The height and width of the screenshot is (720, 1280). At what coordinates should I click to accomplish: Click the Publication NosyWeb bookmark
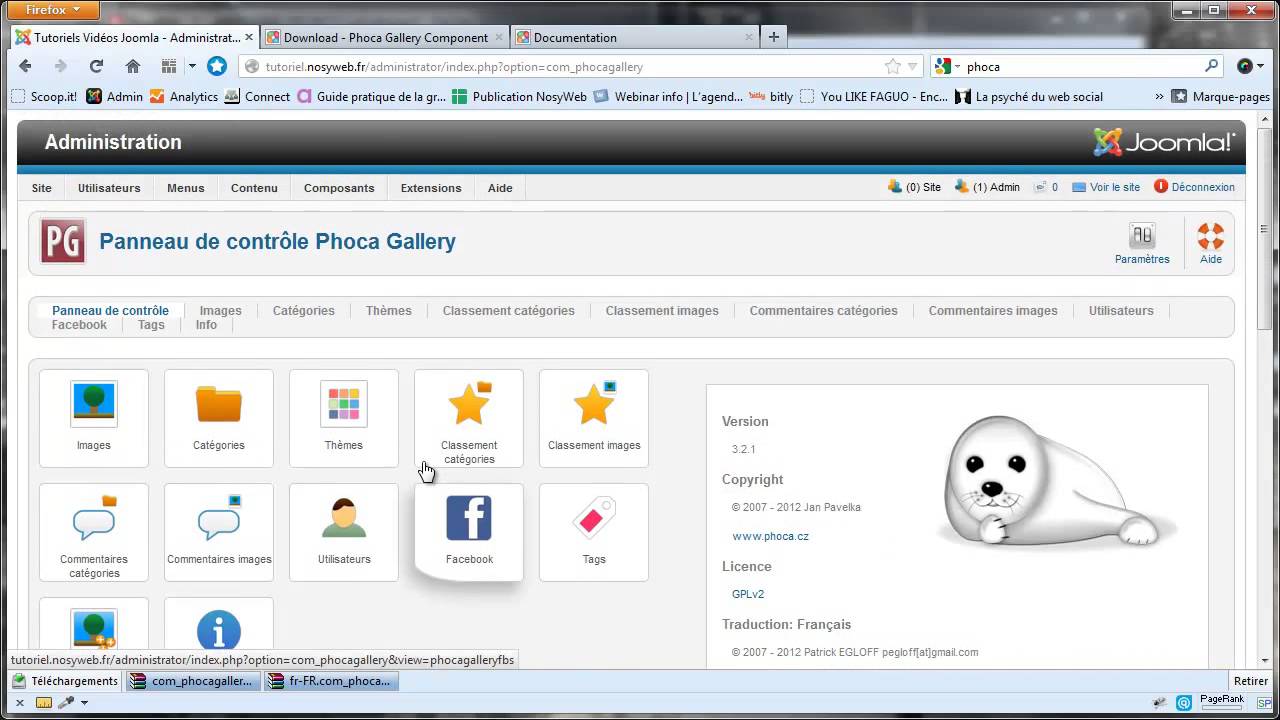(520, 97)
